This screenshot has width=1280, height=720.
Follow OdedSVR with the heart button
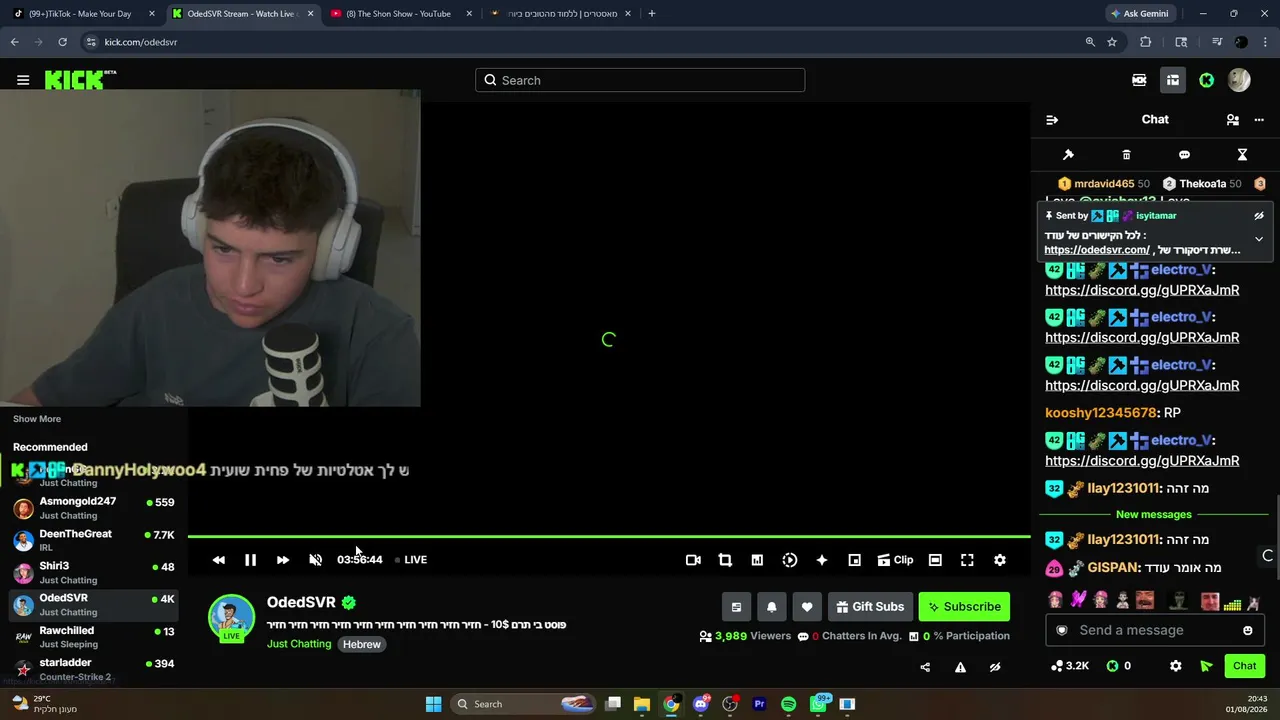click(x=807, y=607)
